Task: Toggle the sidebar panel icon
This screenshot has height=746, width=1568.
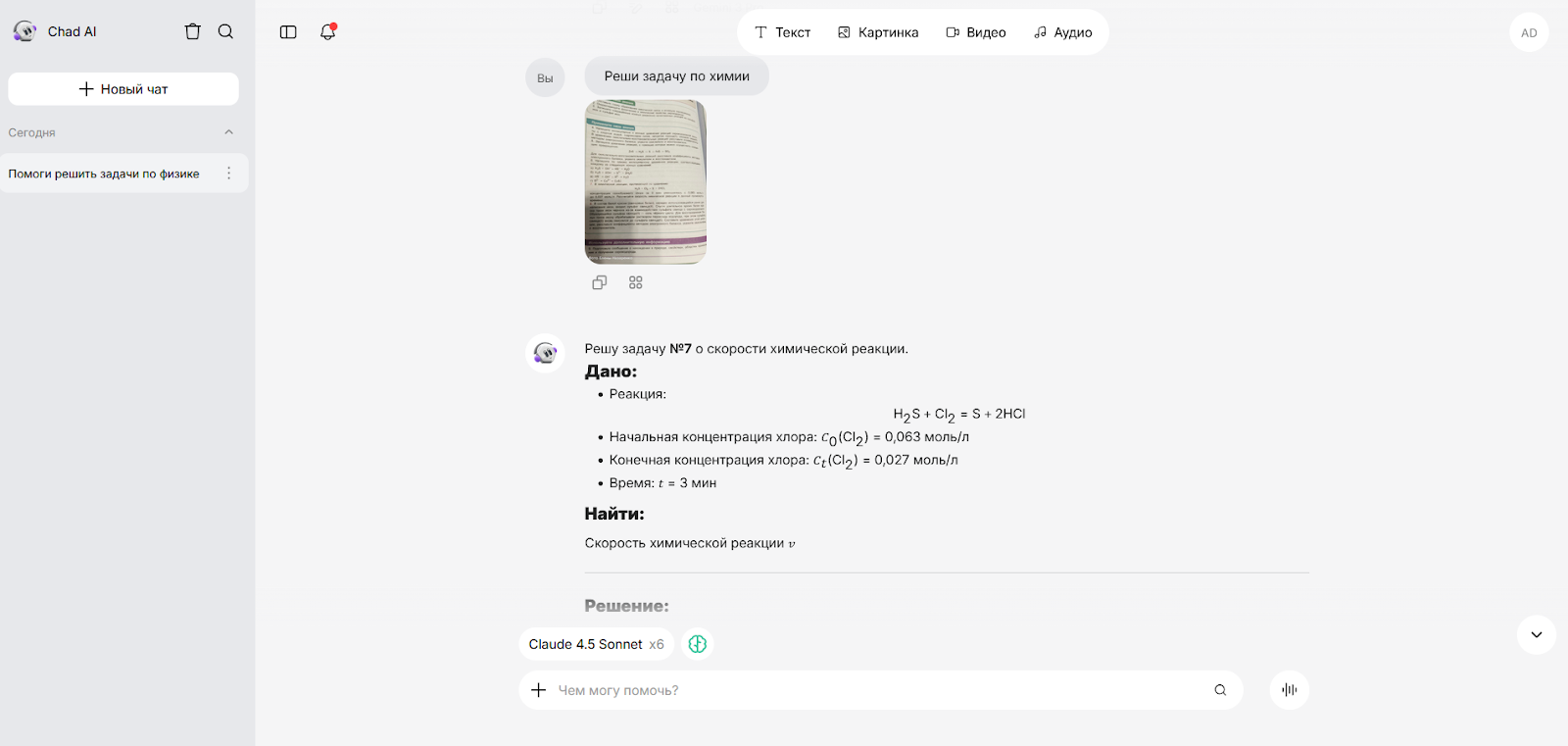Action: click(x=288, y=32)
